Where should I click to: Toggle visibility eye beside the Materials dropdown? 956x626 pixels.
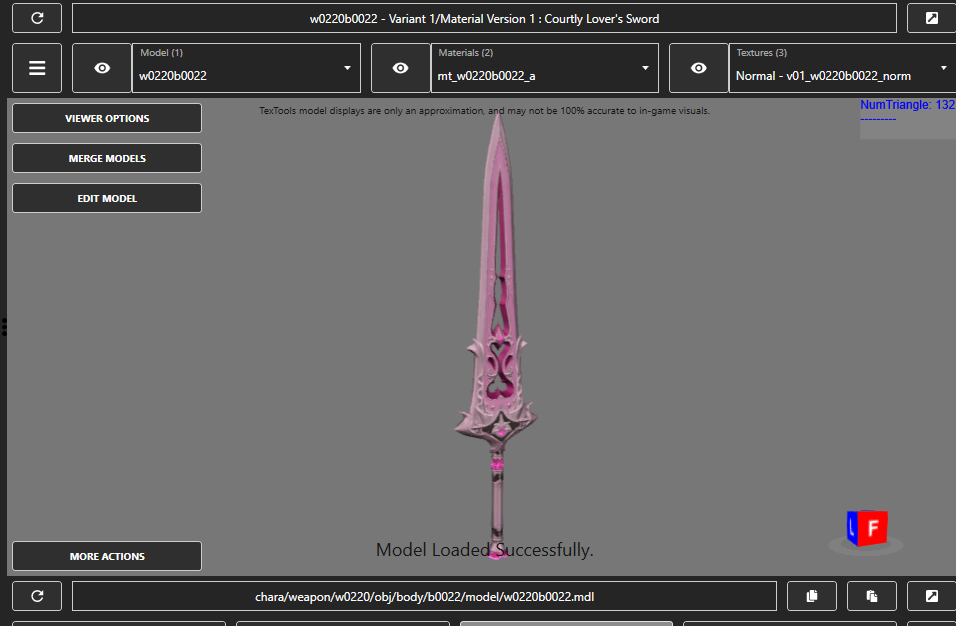tap(401, 68)
